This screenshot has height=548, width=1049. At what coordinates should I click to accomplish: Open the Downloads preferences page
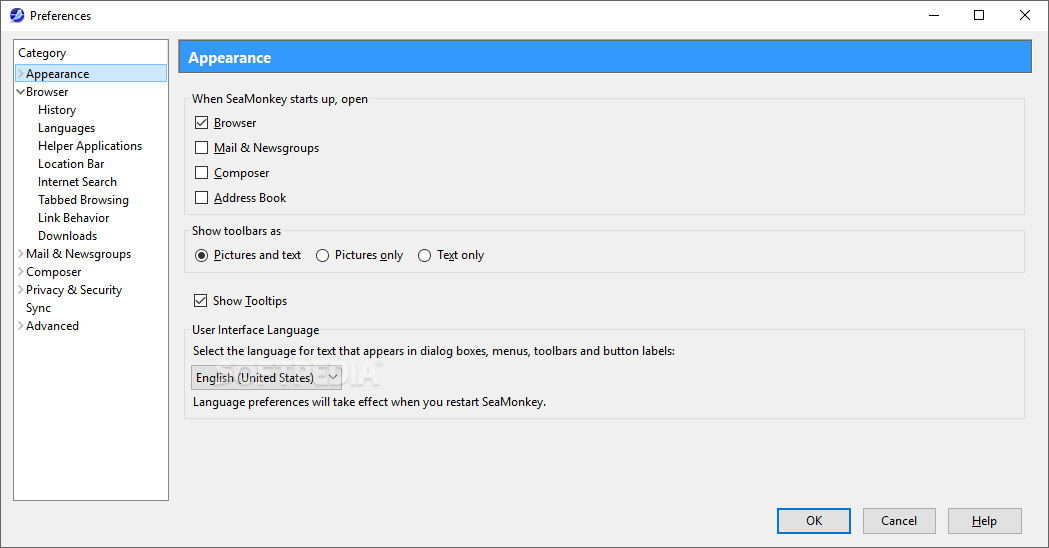tap(68, 236)
